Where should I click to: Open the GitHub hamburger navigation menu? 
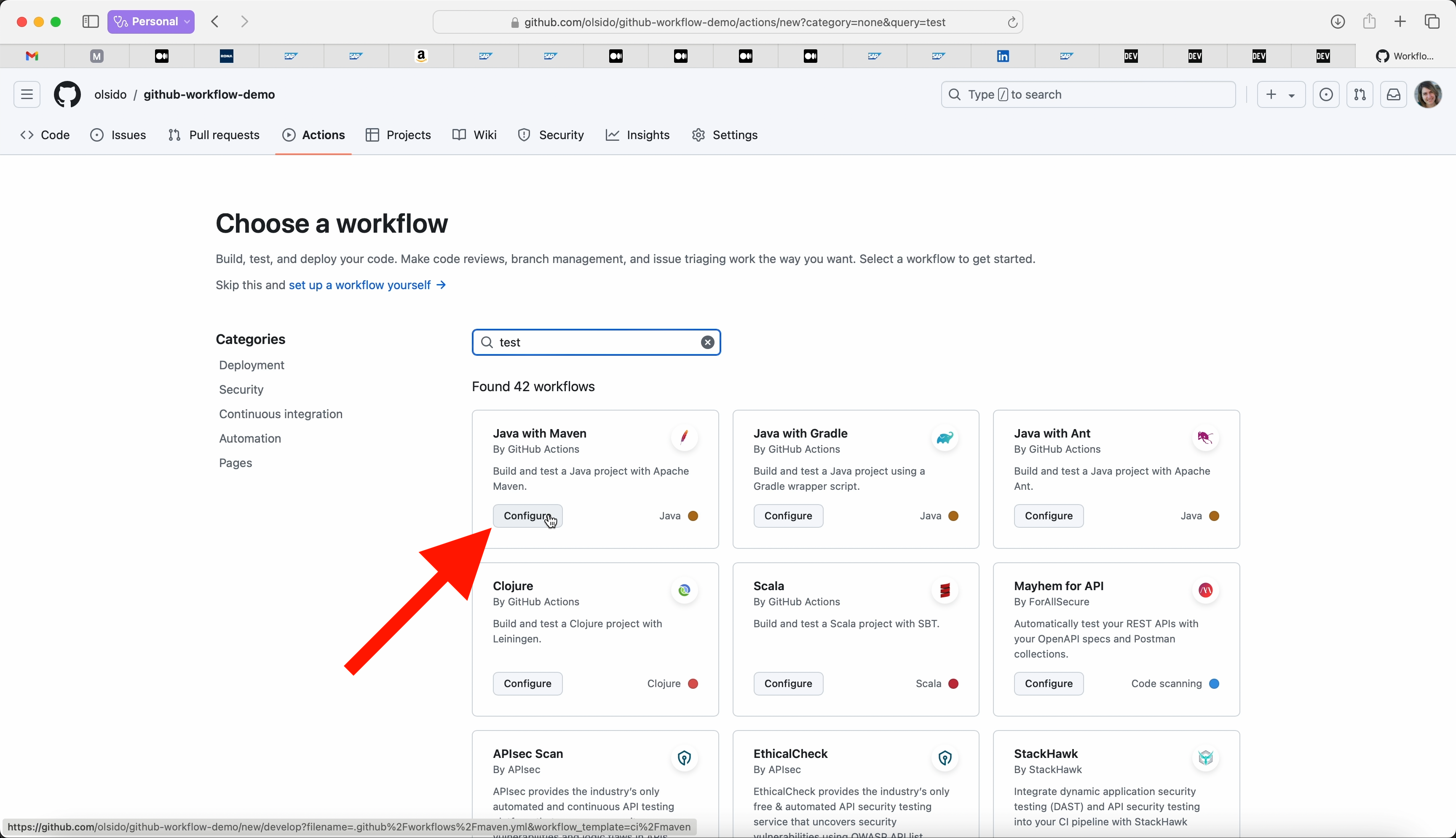[27, 94]
